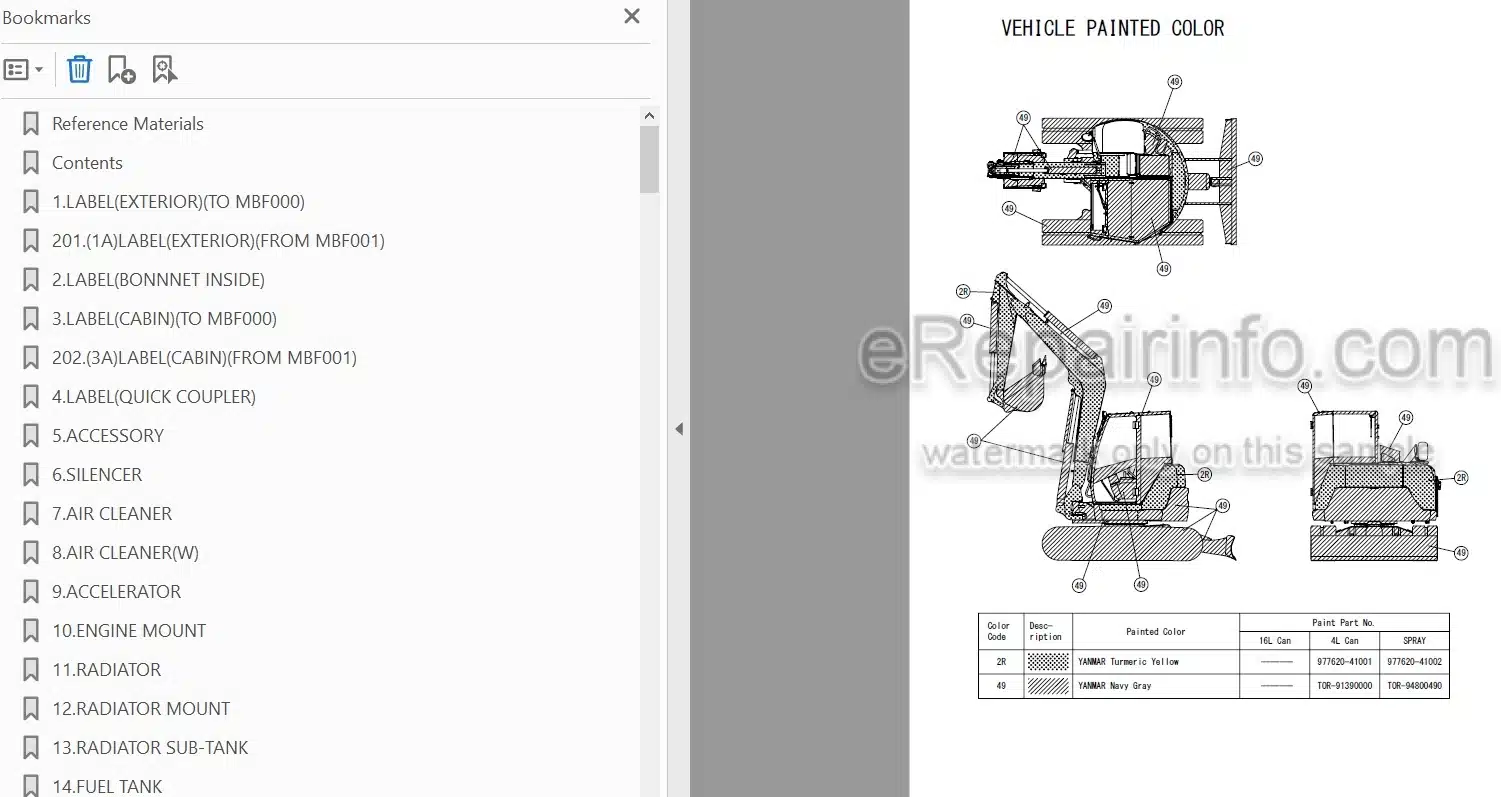Click bookmark icon beside 6.SILENCER
1501x797 pixels.
[x=31, y=475]
